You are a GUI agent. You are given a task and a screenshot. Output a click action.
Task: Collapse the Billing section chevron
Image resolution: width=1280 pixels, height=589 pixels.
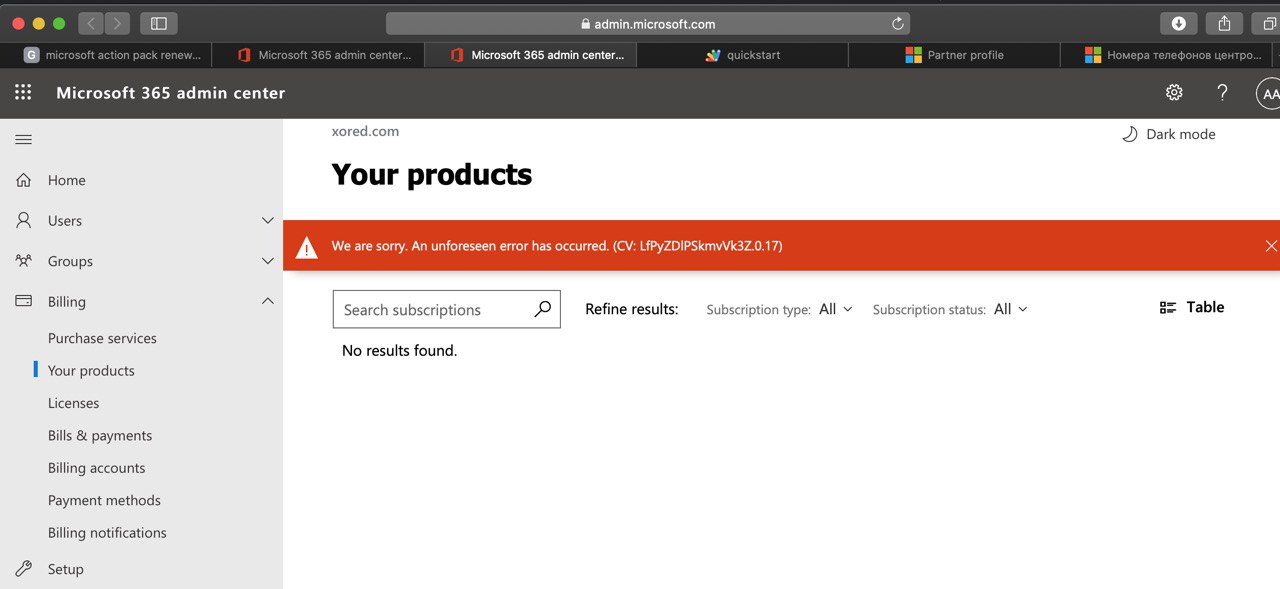tap(267, 301)
